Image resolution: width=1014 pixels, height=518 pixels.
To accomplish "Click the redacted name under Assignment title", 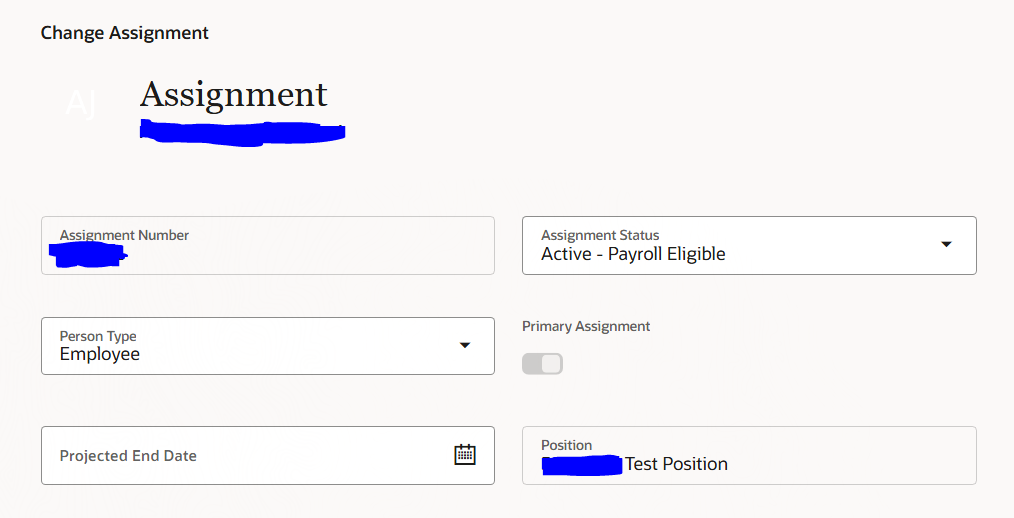I will 243,133.
